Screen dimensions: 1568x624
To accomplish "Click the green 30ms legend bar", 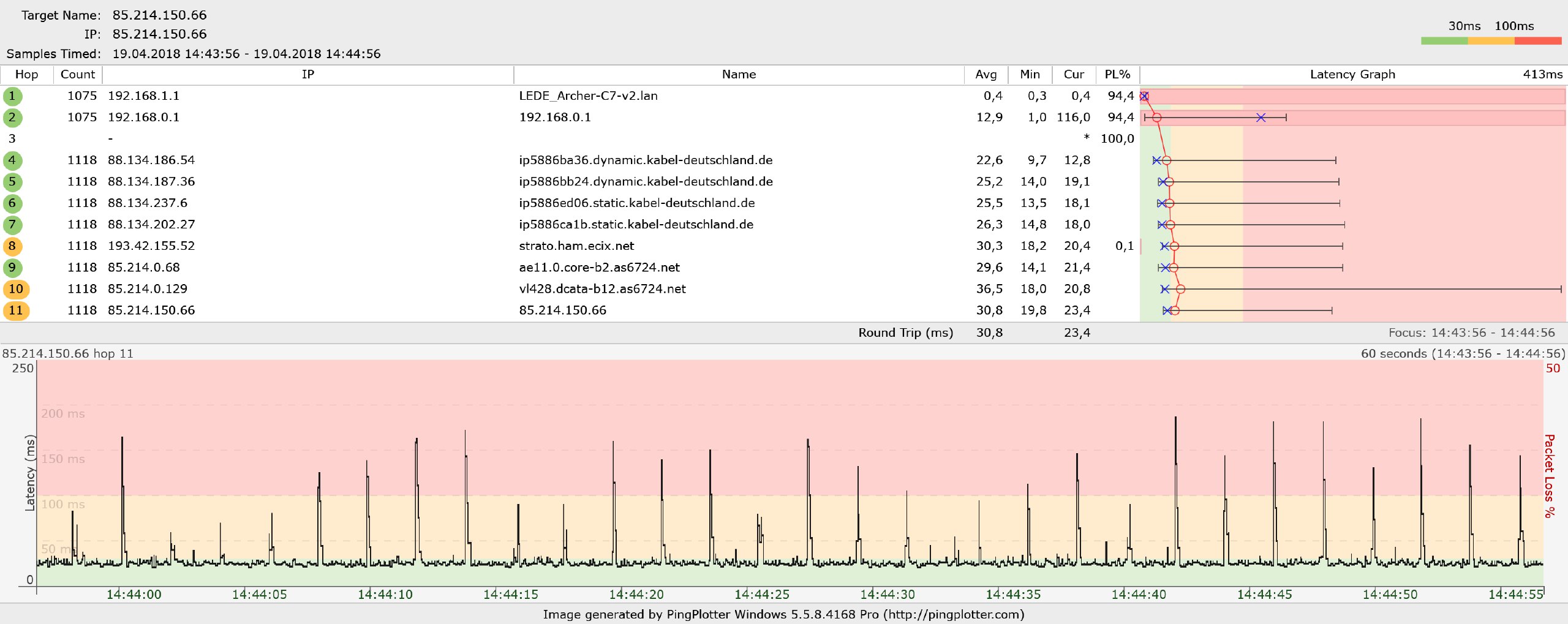I will click(x=1444, y=41).
